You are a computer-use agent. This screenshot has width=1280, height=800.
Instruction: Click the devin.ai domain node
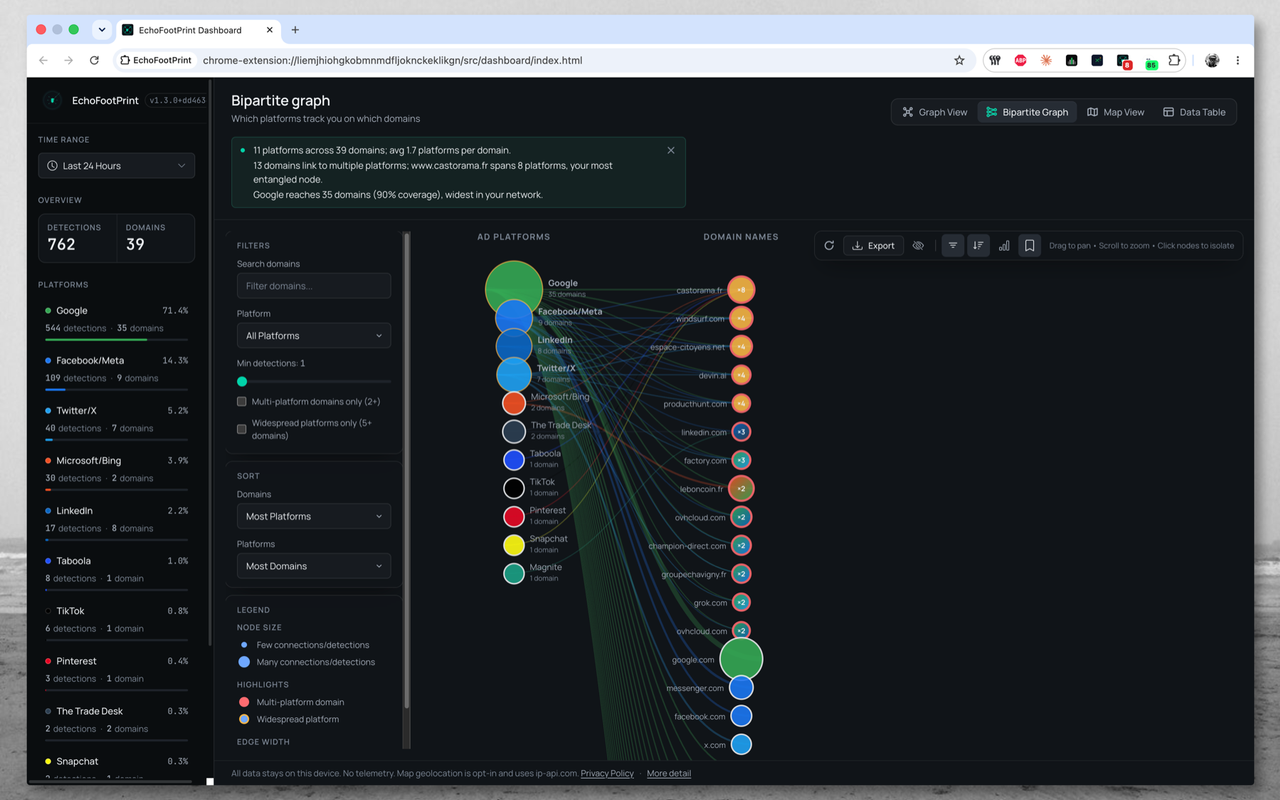(x=741, y=375)
